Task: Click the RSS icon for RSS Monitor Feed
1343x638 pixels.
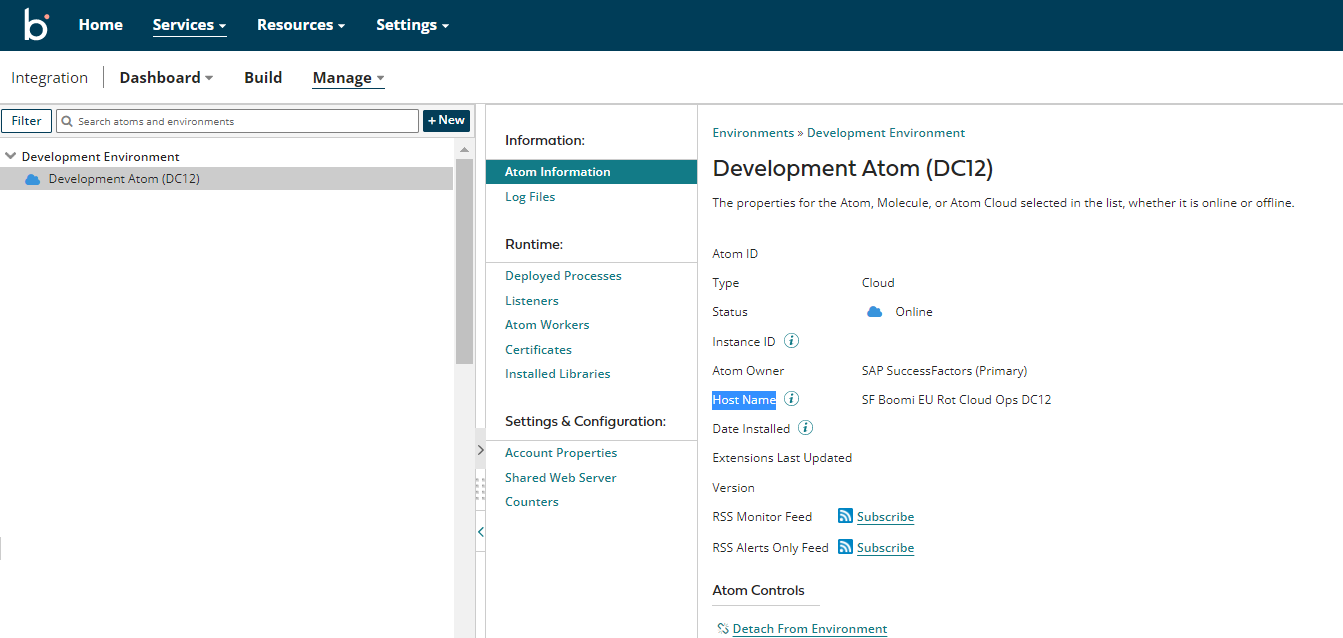Action: coord(845,516)
